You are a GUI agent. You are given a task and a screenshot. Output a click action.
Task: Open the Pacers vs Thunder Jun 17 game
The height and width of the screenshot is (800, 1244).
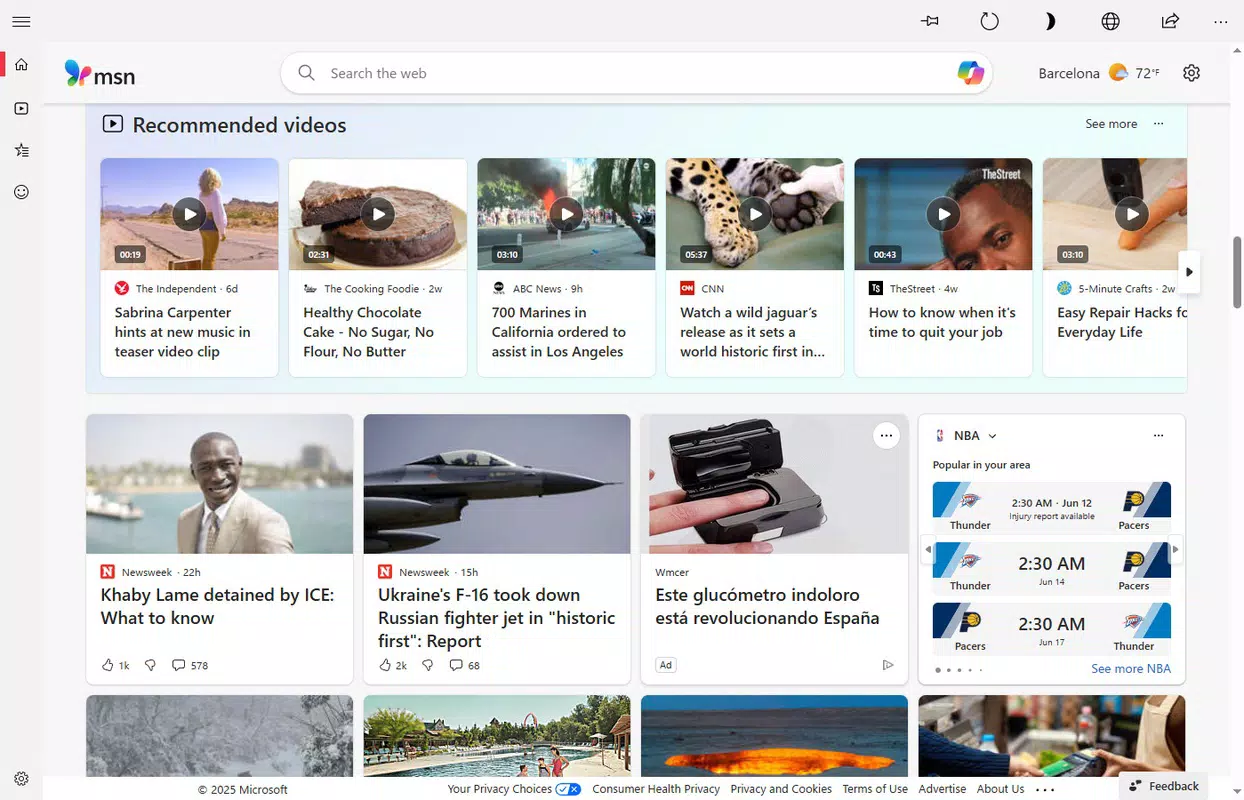tap(1051, 628)
